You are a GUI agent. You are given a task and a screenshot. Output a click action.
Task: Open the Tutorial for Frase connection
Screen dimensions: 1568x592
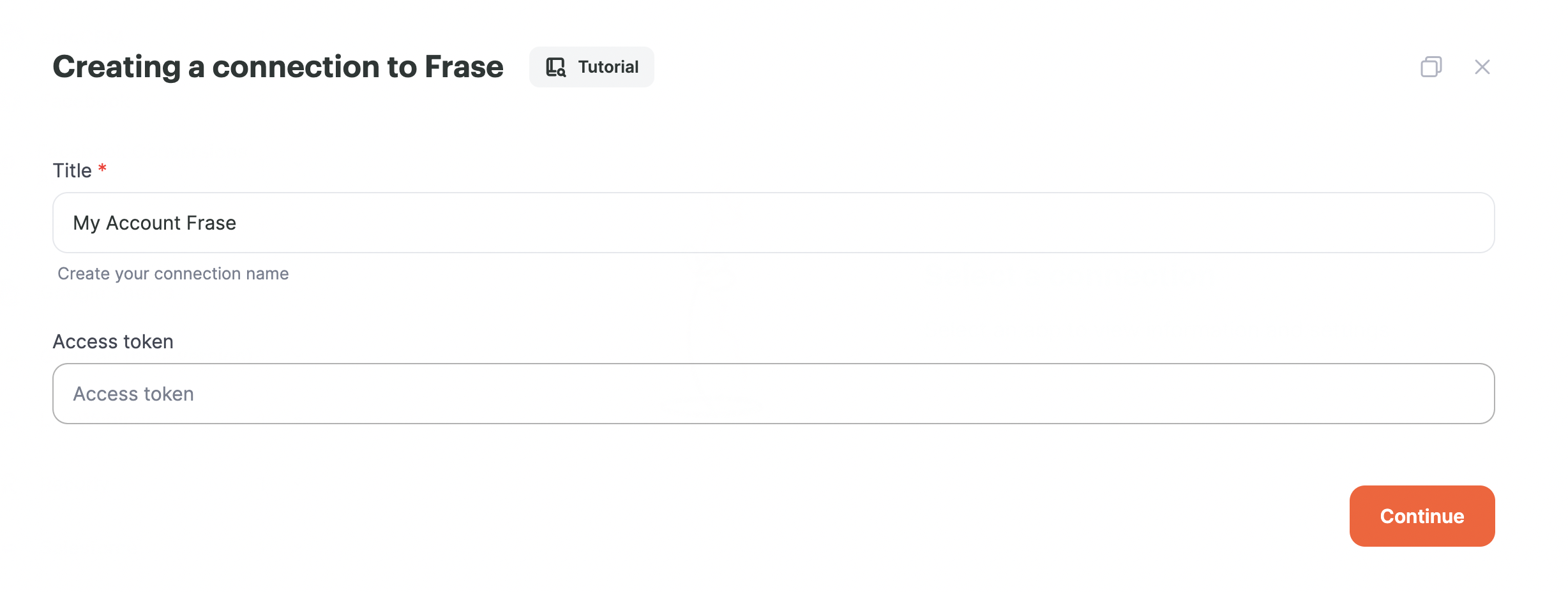tap(591, 67)
